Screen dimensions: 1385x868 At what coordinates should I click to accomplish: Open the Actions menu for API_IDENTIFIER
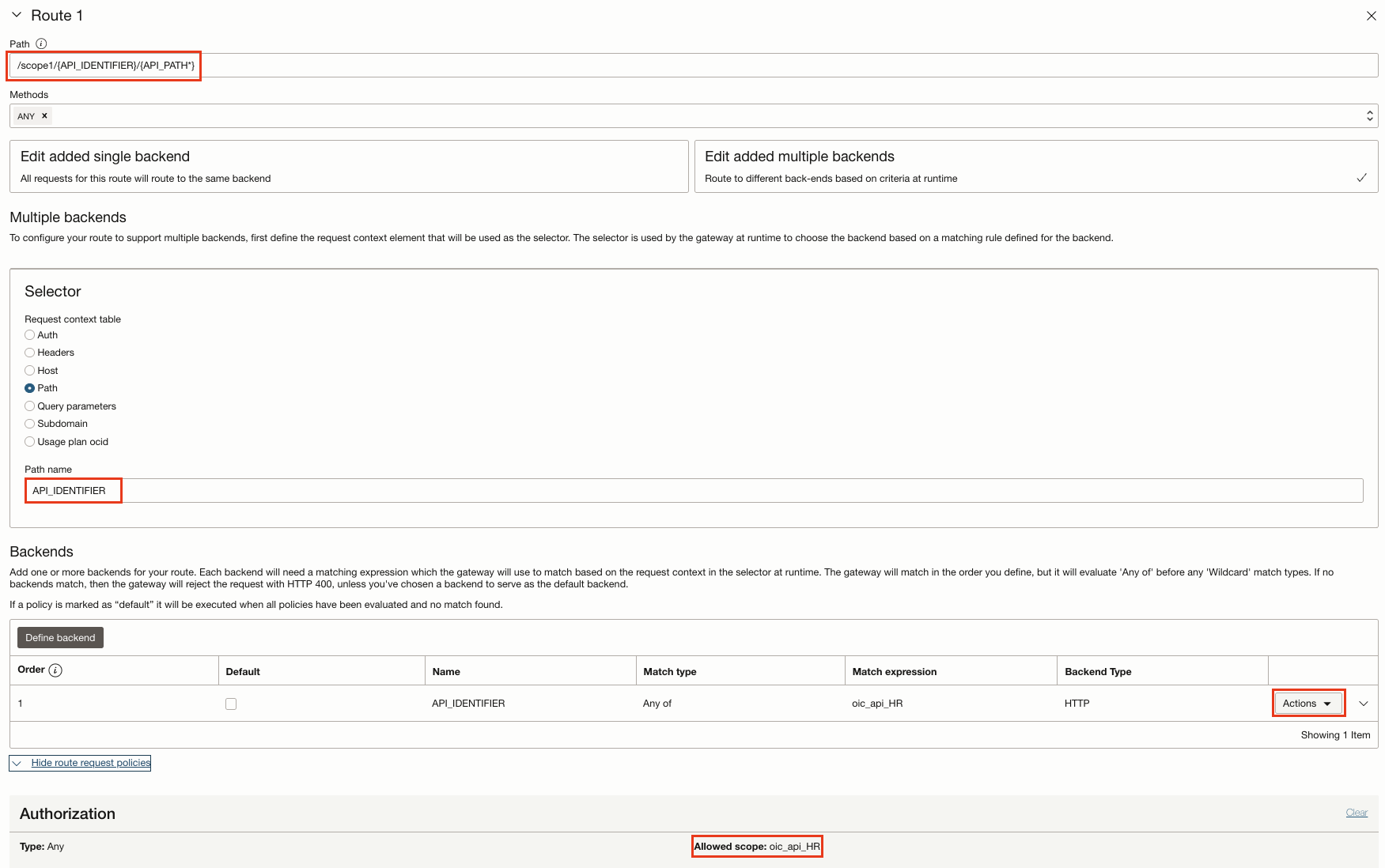pos(1307,704)
